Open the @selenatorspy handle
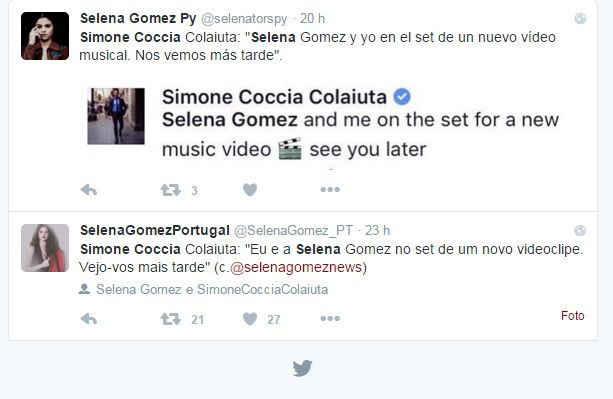The width and height of the screenshot is (613, 399). point(244,18)
